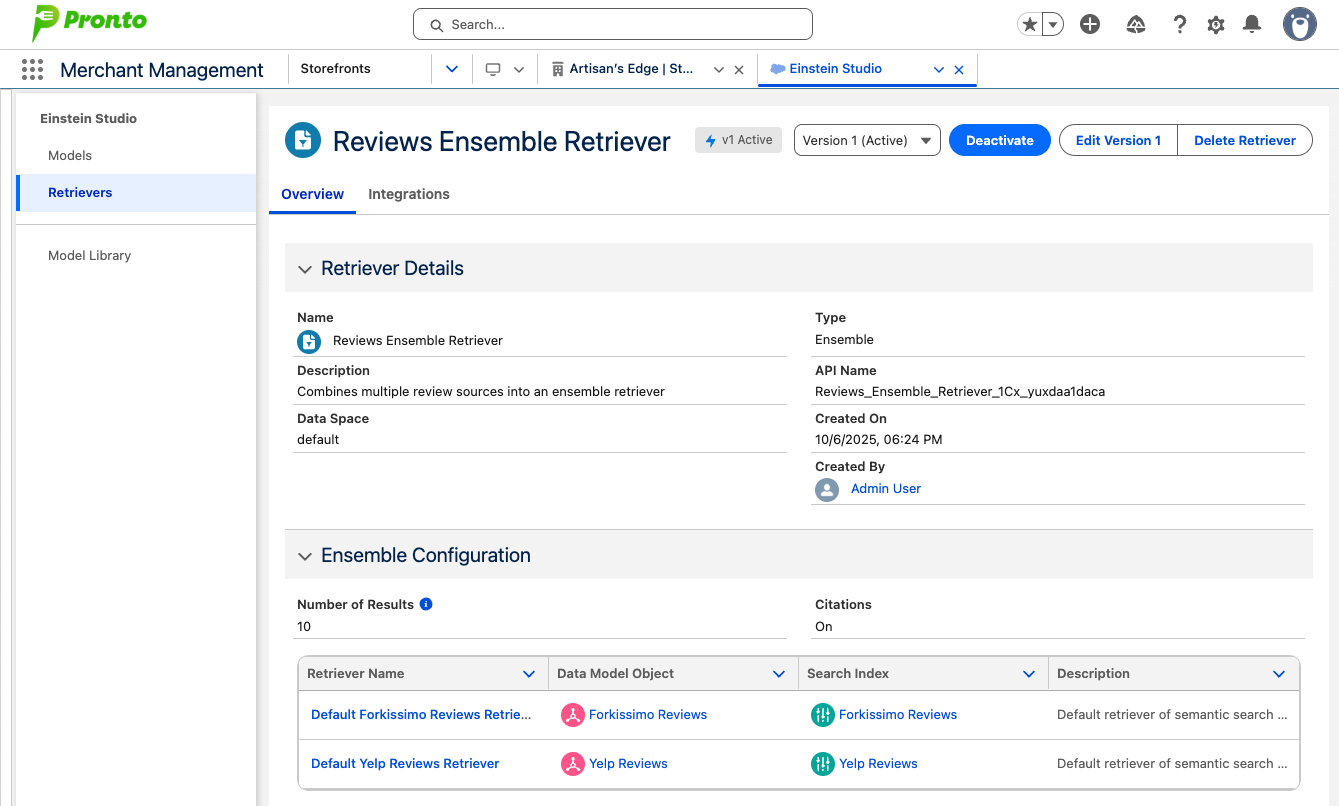
Task: Open your user profile avatar
Action: 1299,23
